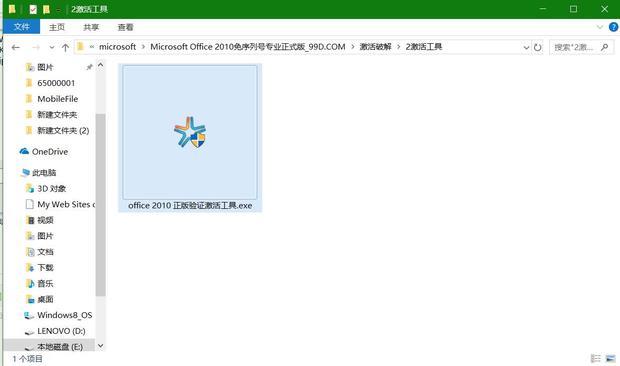The width and height of the screenshot is (620, 366).
Task: Open address bar history dropdown
Action: tap(526, 47)
